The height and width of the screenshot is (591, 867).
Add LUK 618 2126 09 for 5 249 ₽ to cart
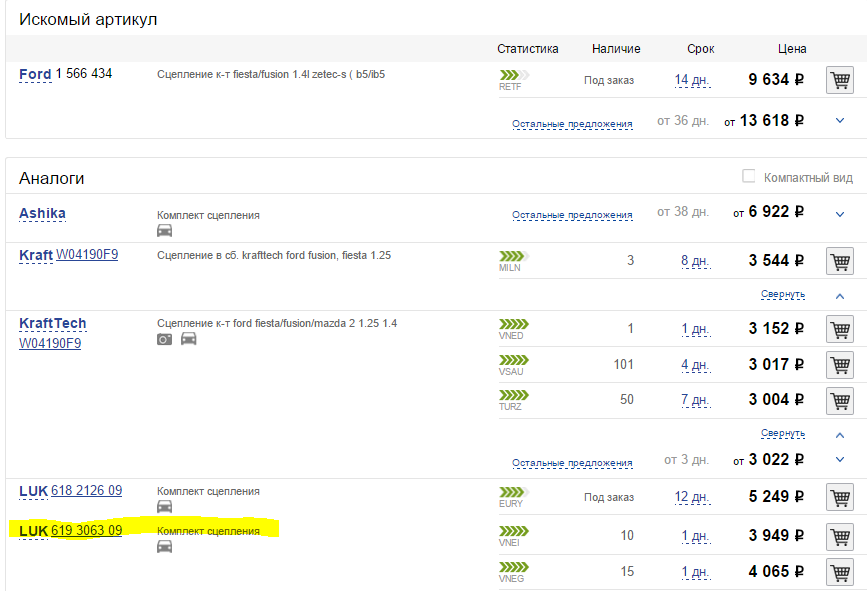coord(840,497)
